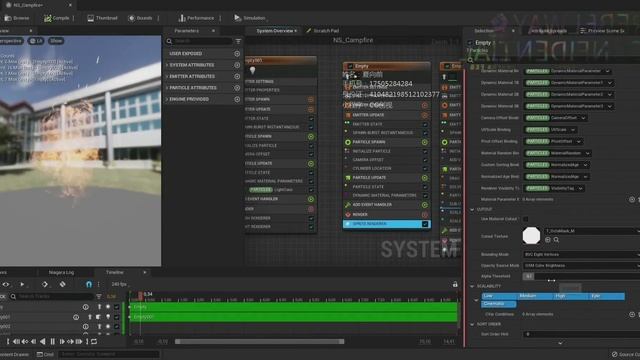Expand the System Attributes category

(x=167, y=65)
